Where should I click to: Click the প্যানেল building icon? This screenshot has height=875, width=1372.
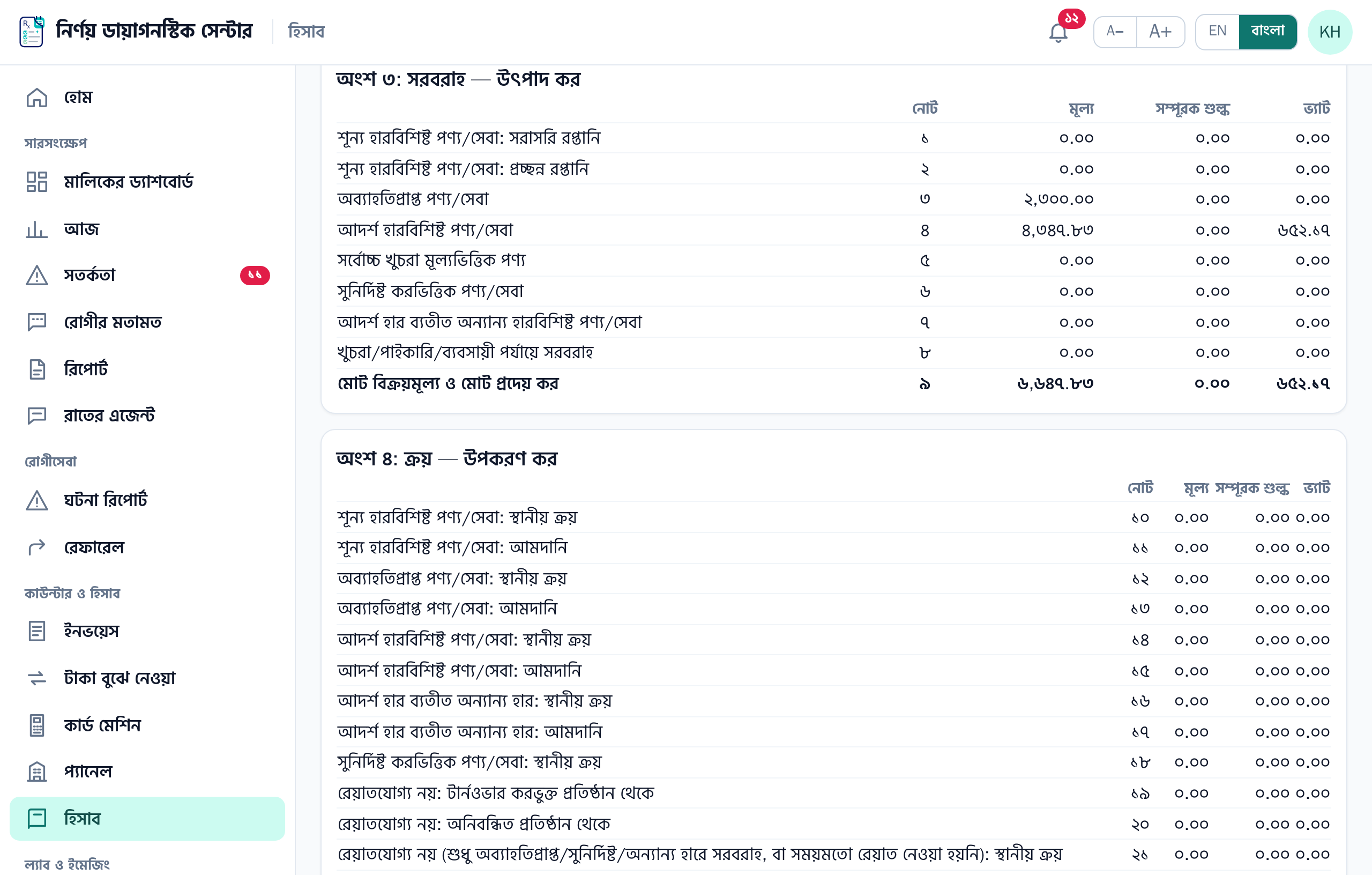pos(37,771)
